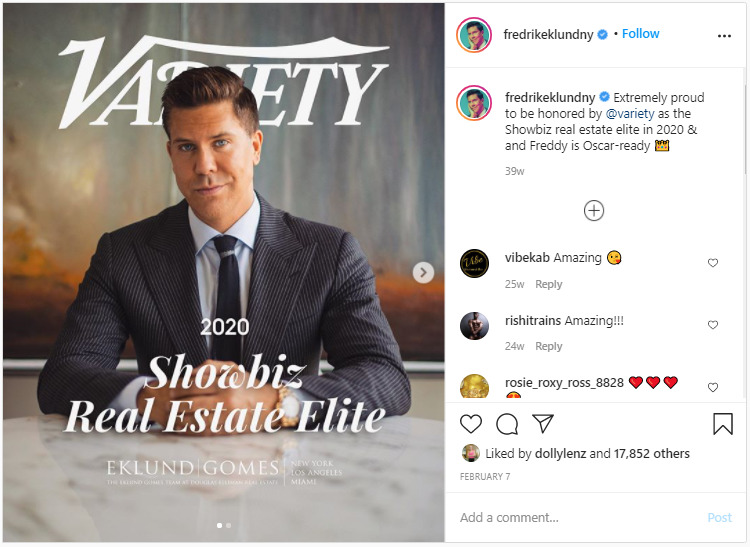Reply to vibekab's comment

[x=549, y=284]
